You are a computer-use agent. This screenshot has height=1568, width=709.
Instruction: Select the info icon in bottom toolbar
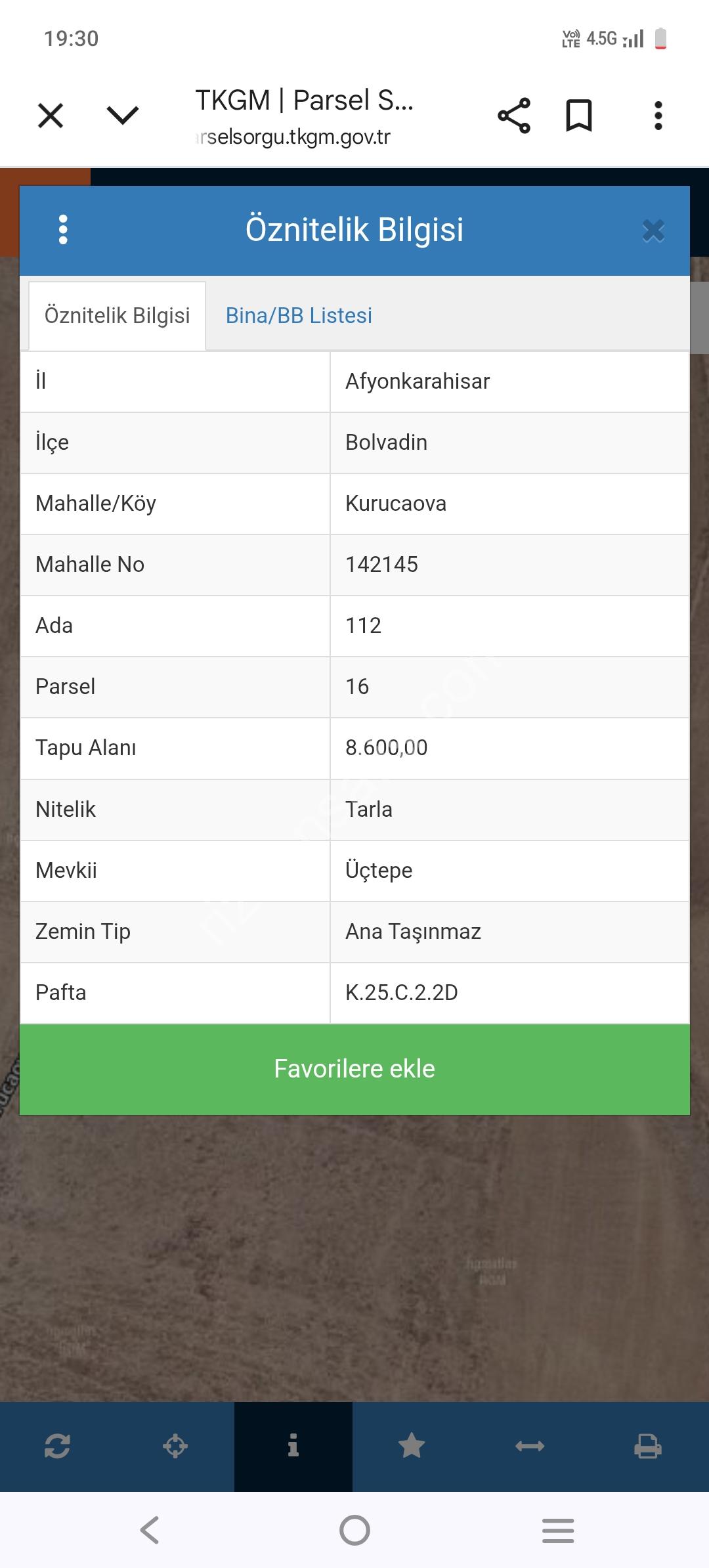[293, 1446]
